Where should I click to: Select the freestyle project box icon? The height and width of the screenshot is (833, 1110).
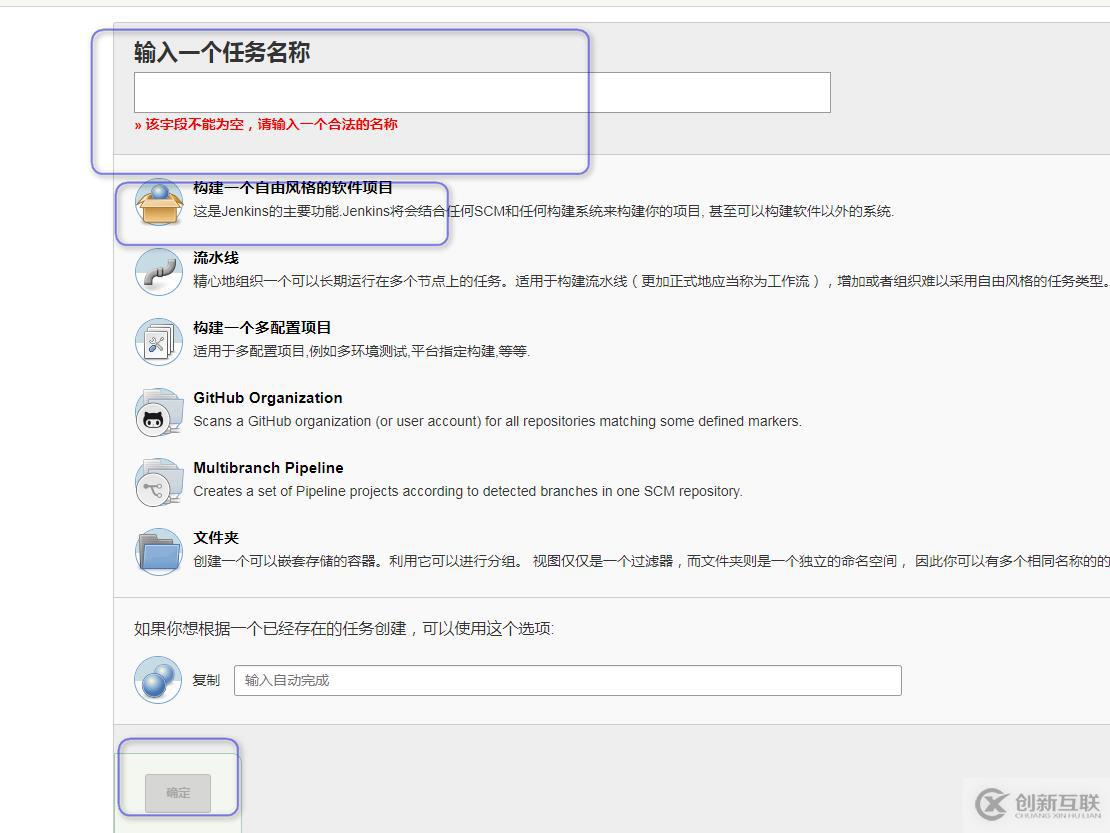(x=159, y=202)
